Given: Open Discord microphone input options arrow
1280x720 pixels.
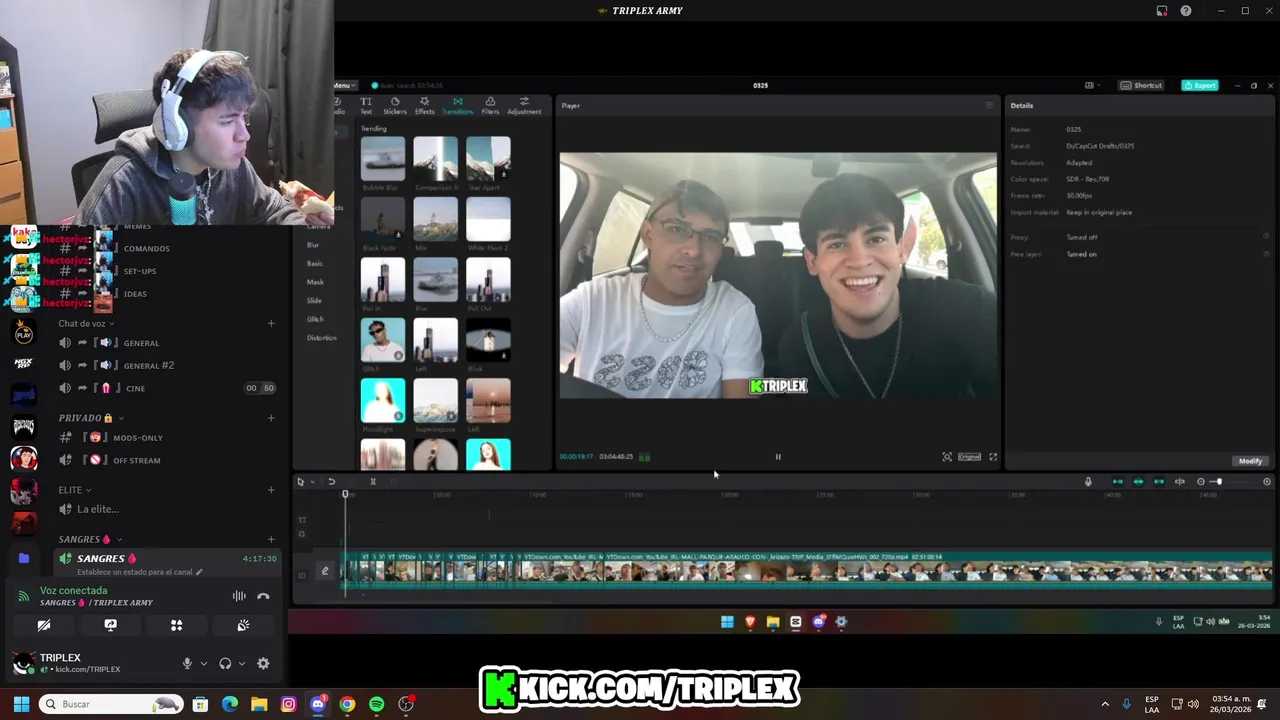Looking at the screenshot, I should pyautogui.click(x=203, y=663).
